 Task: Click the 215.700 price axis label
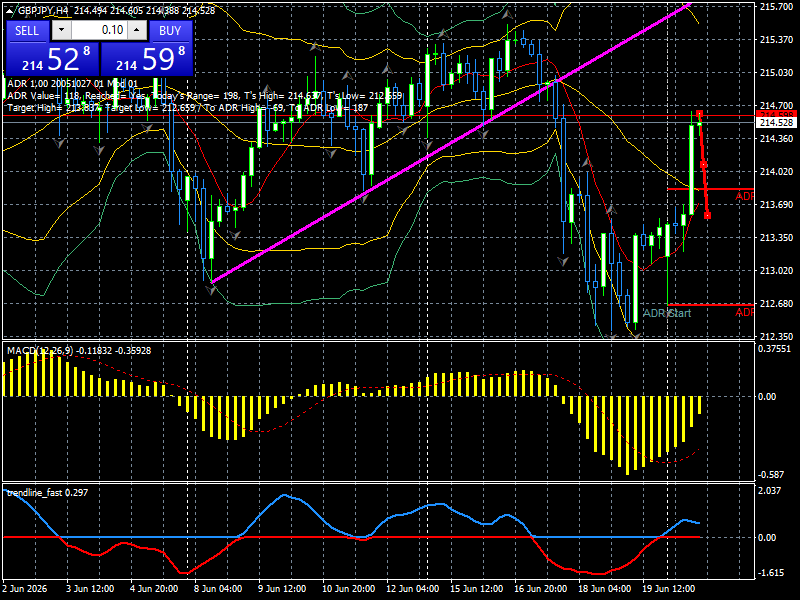(776, 7)
